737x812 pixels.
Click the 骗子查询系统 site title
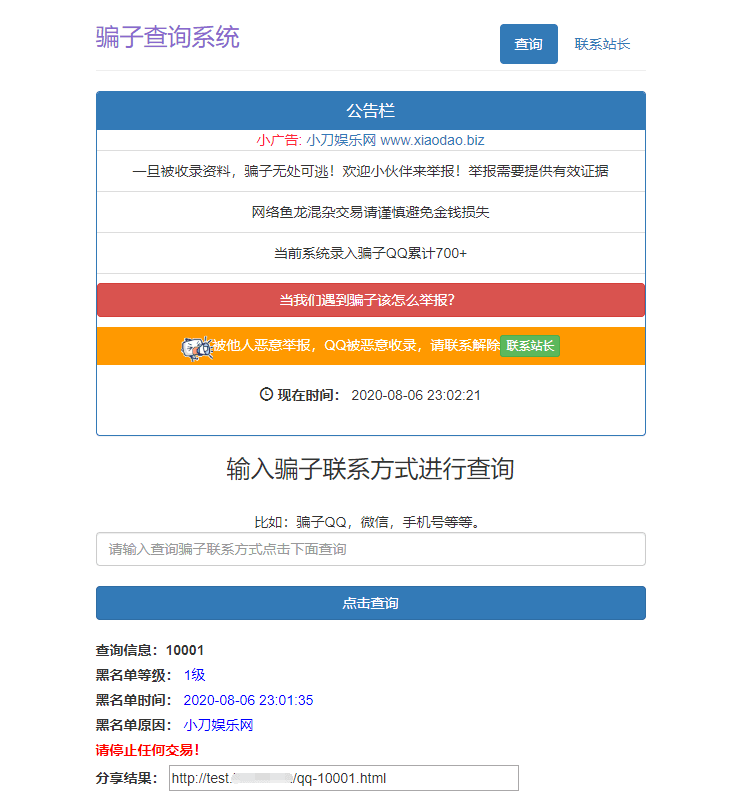click(x=168, y=37)
